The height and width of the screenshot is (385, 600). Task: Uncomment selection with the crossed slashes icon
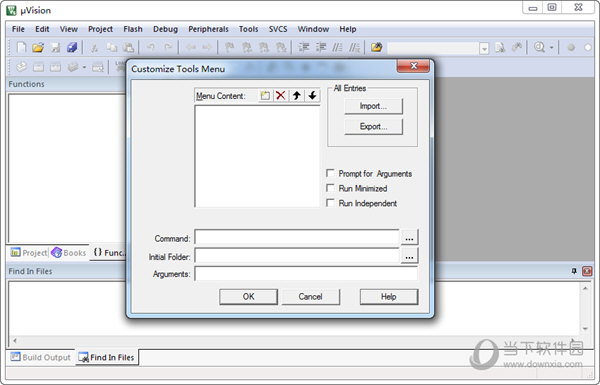coord(354,47)
